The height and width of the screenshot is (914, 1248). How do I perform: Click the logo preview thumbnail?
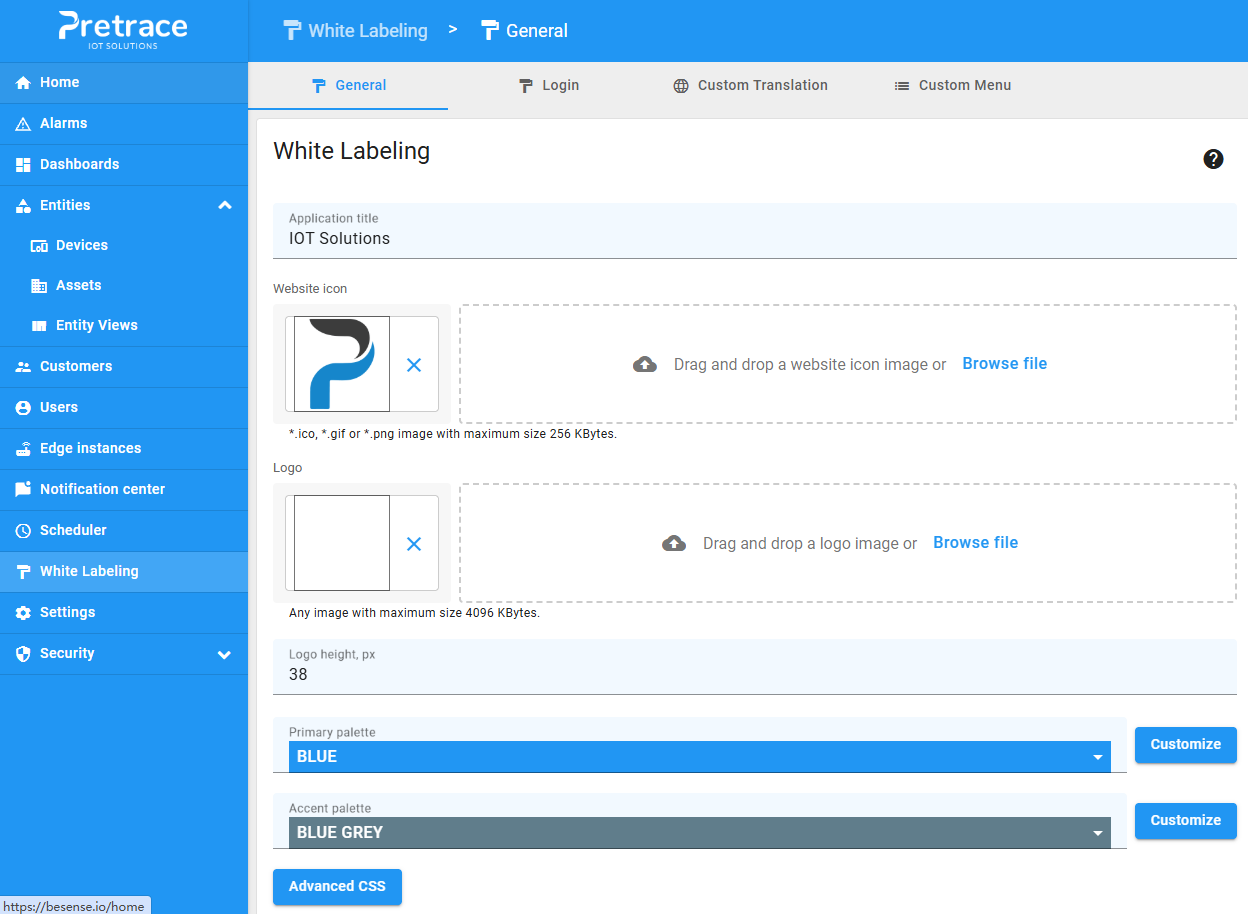click(341, 543)
